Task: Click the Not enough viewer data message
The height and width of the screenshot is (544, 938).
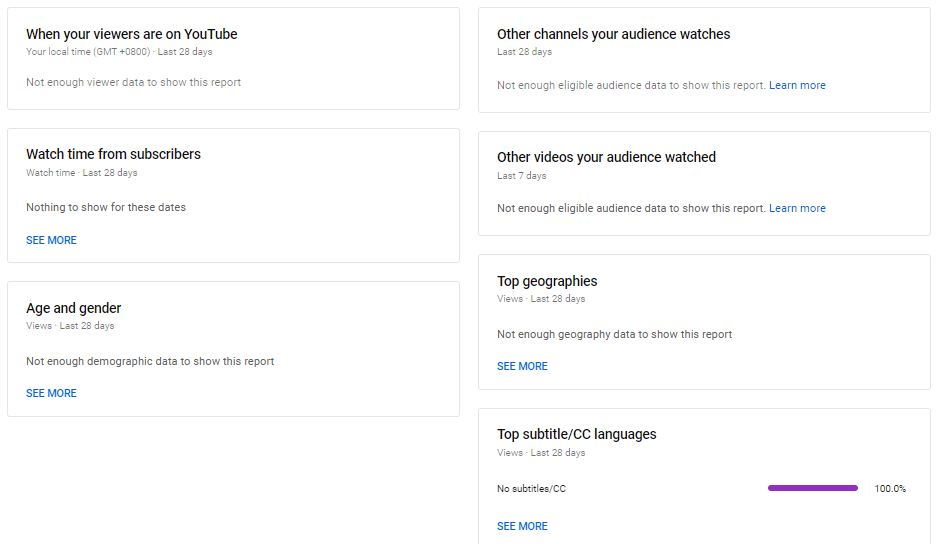Action: (133, 83)
